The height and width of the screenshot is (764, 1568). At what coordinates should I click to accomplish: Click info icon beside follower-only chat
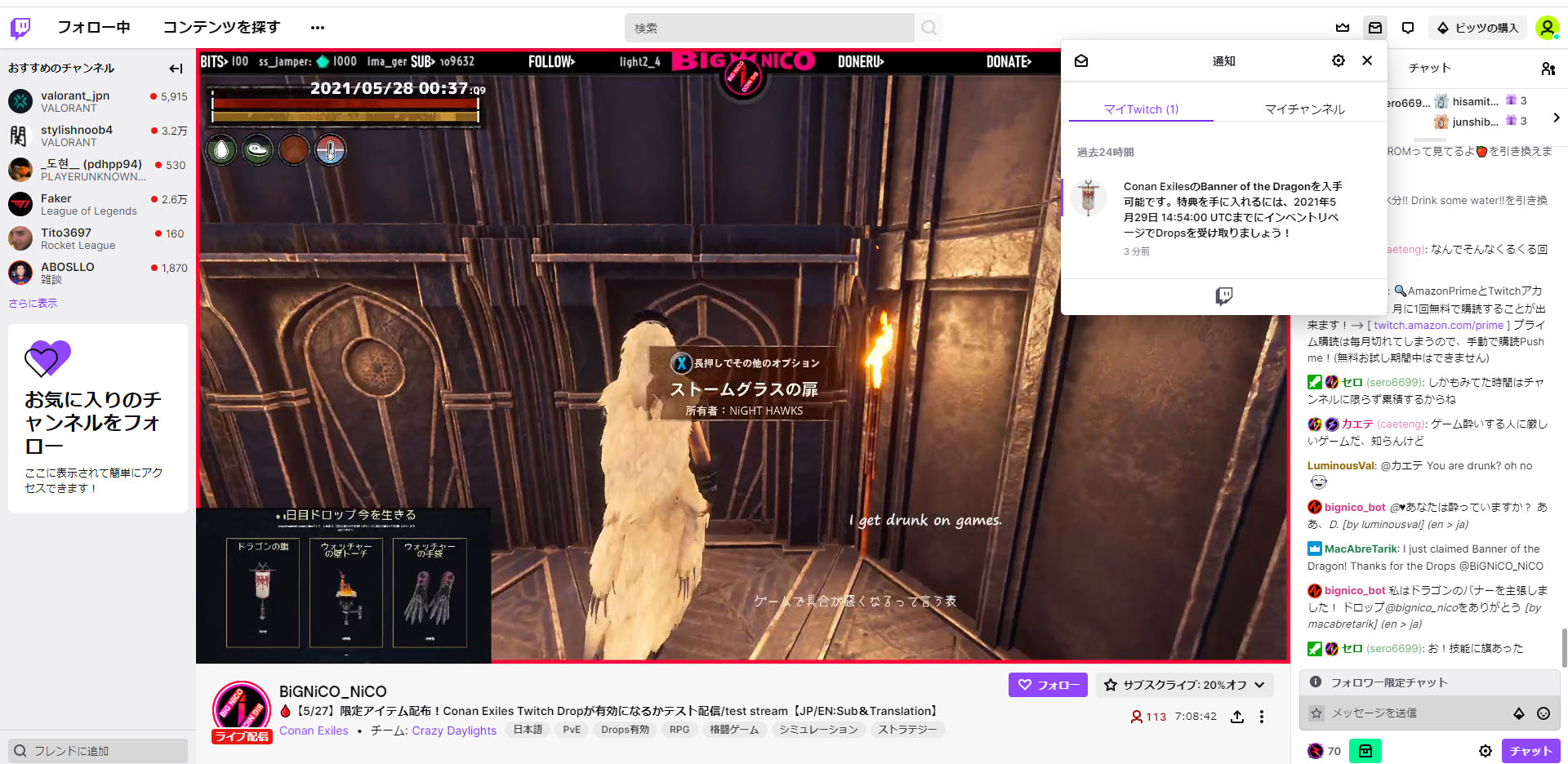click(1315, 682)
